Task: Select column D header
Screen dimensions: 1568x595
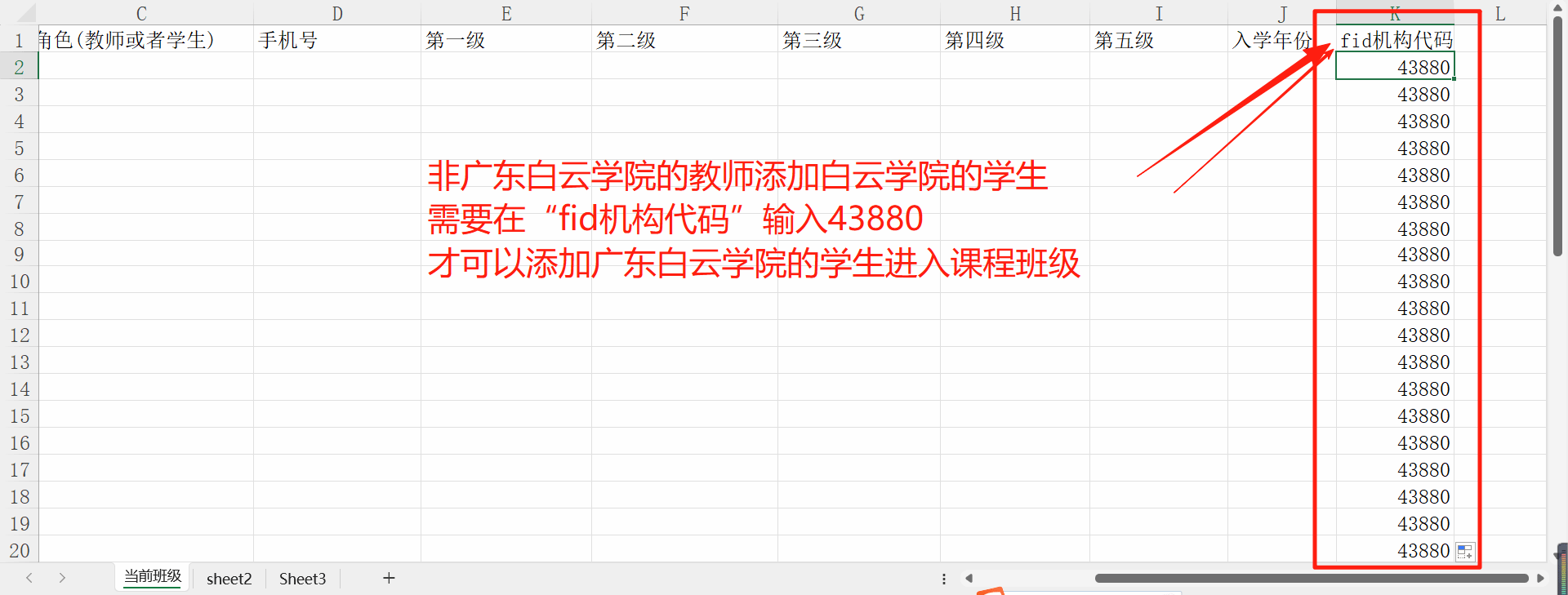Action: [337, 13]
